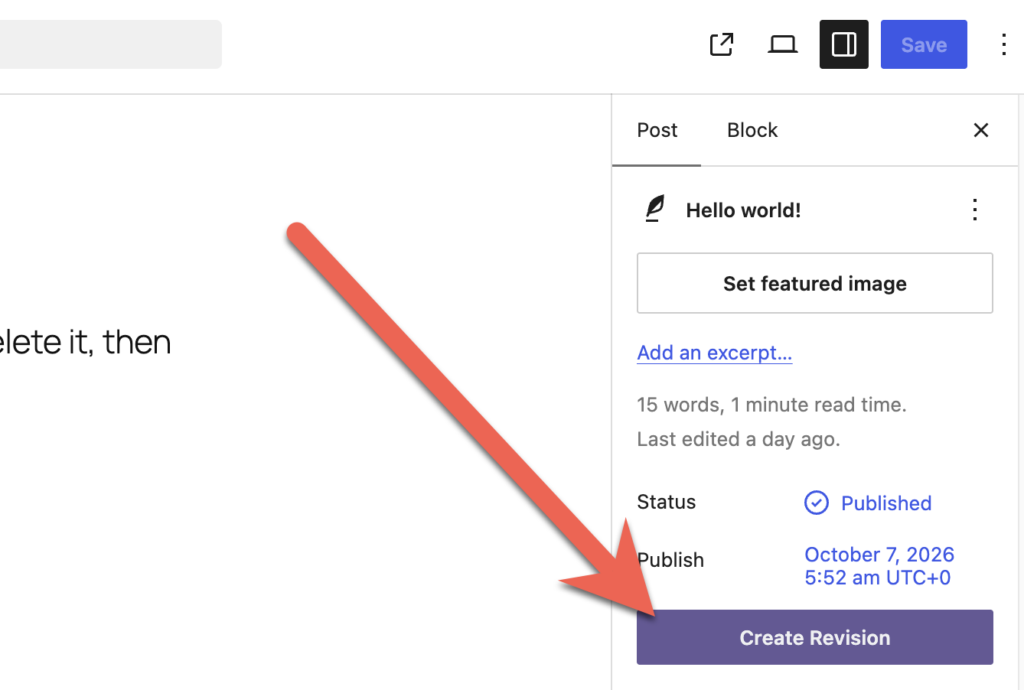Switch to the Block tab
1024x690 pixels.
tap(752, 130)
